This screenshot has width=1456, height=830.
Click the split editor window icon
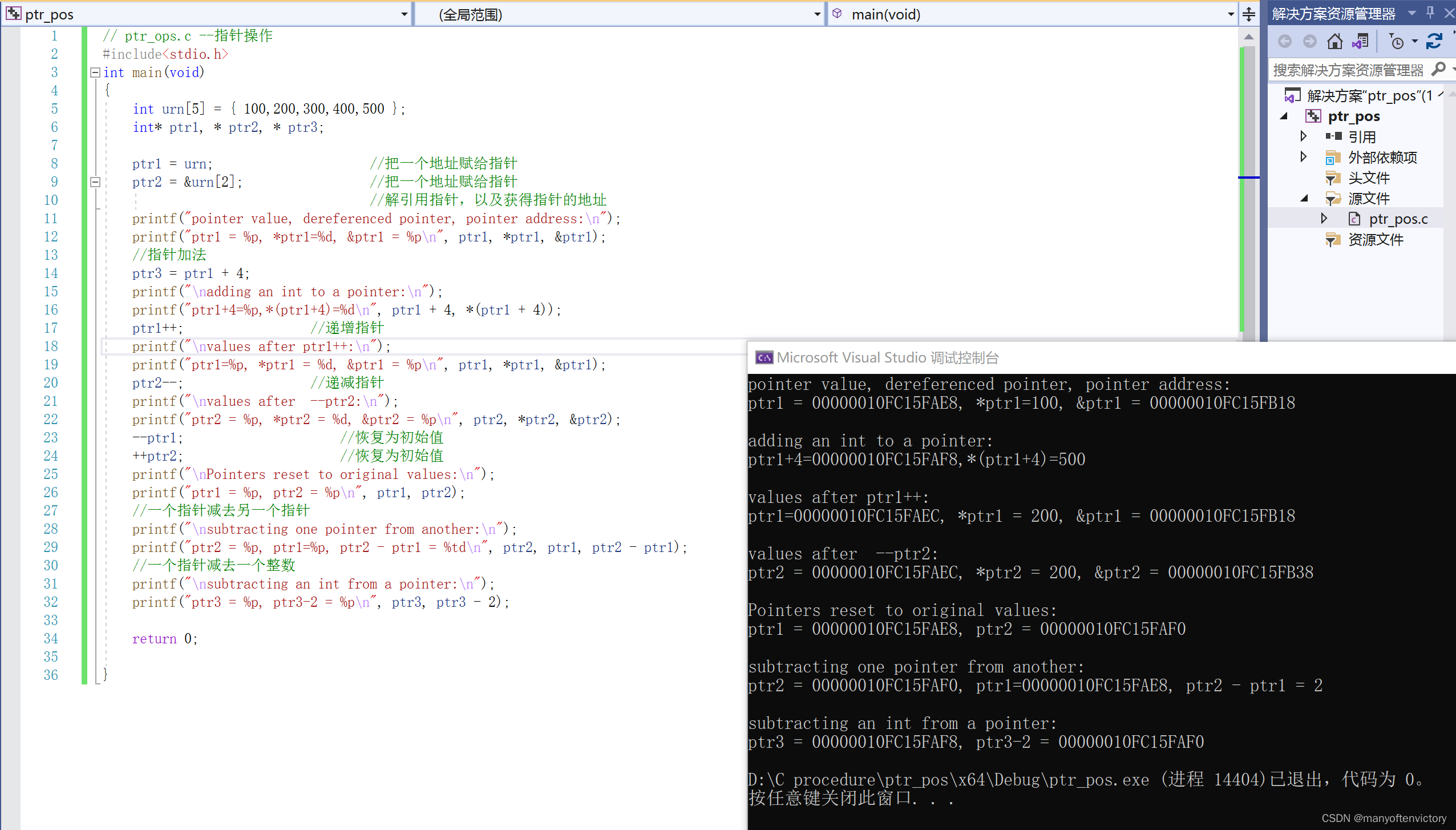click(x=1249, y=14)
